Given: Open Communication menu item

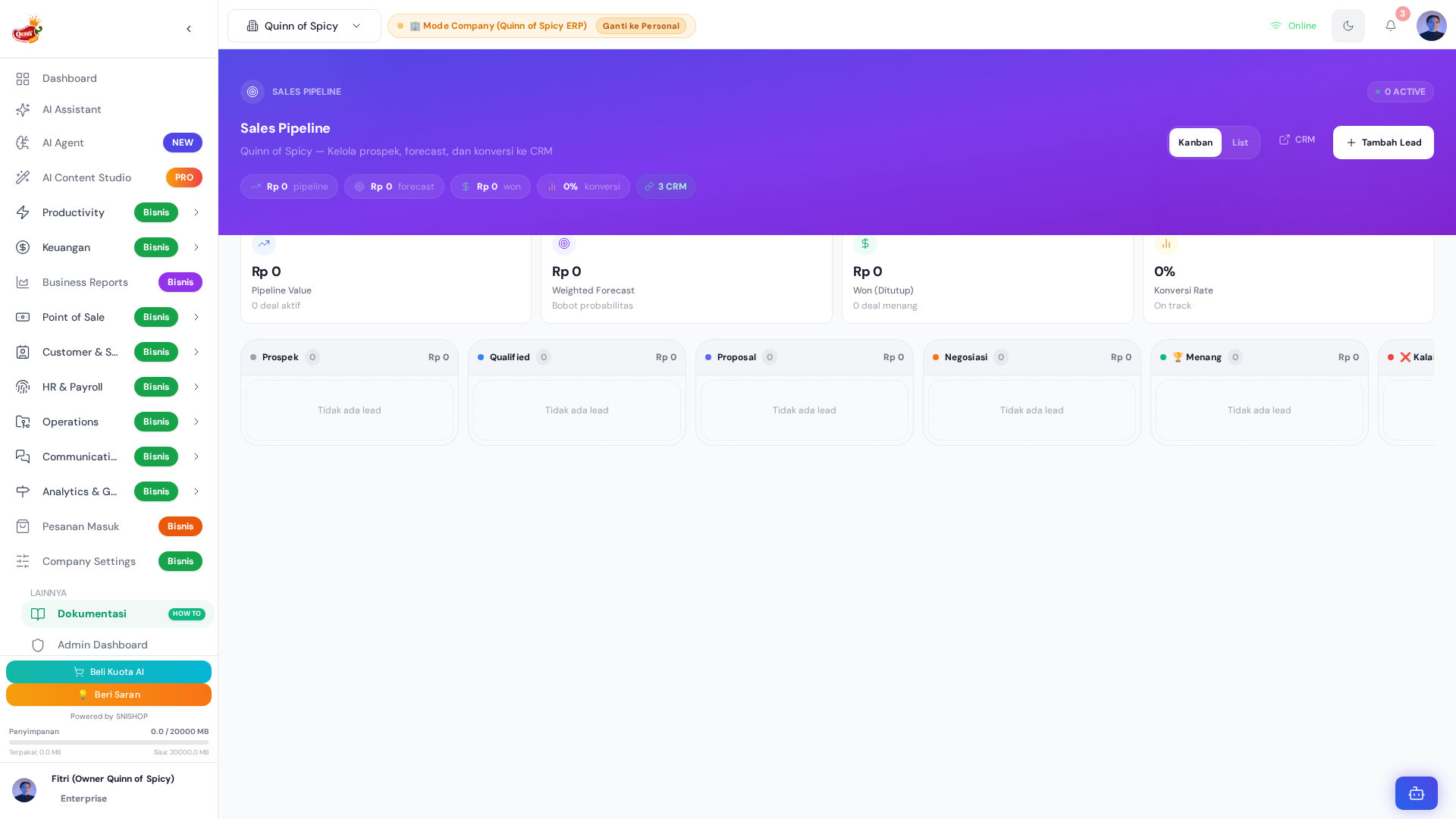Looking at the screenshot, I should coord(108,457).
